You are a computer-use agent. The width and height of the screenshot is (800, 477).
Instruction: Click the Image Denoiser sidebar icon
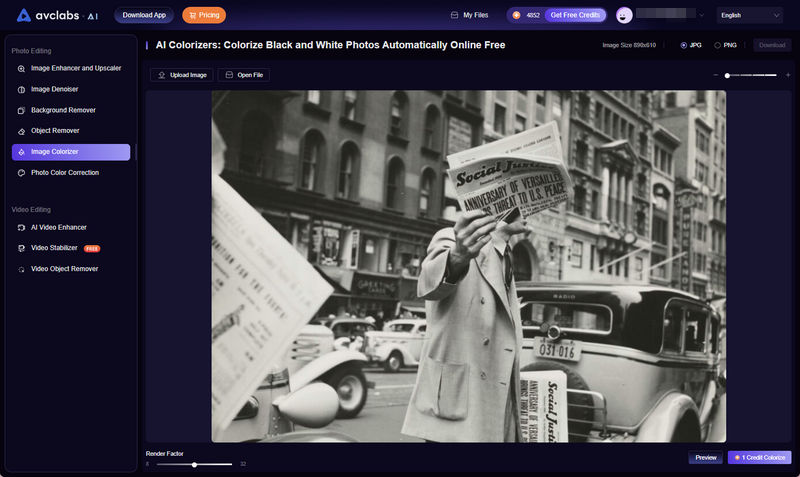pos(22,89)
